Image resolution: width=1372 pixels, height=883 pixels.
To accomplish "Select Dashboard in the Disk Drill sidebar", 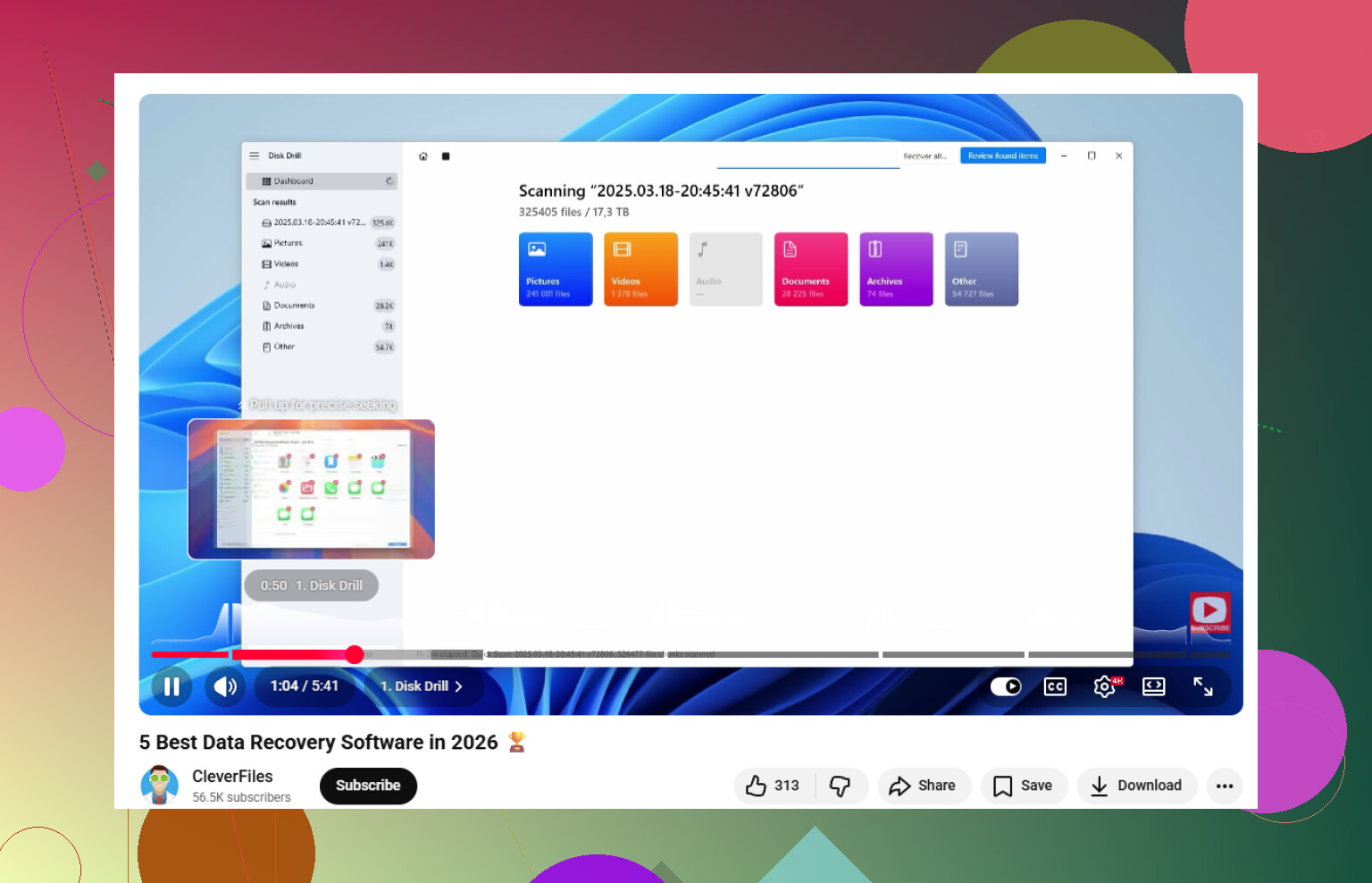I will 322,181.
